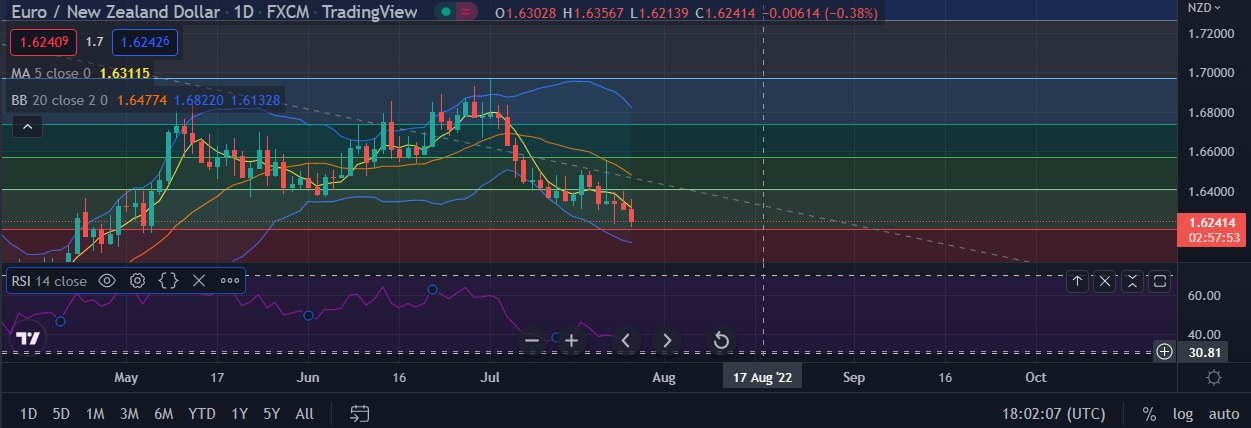Select 6M time range
The height and width of the screenshot is (428, 1251).
click(164, 413)
